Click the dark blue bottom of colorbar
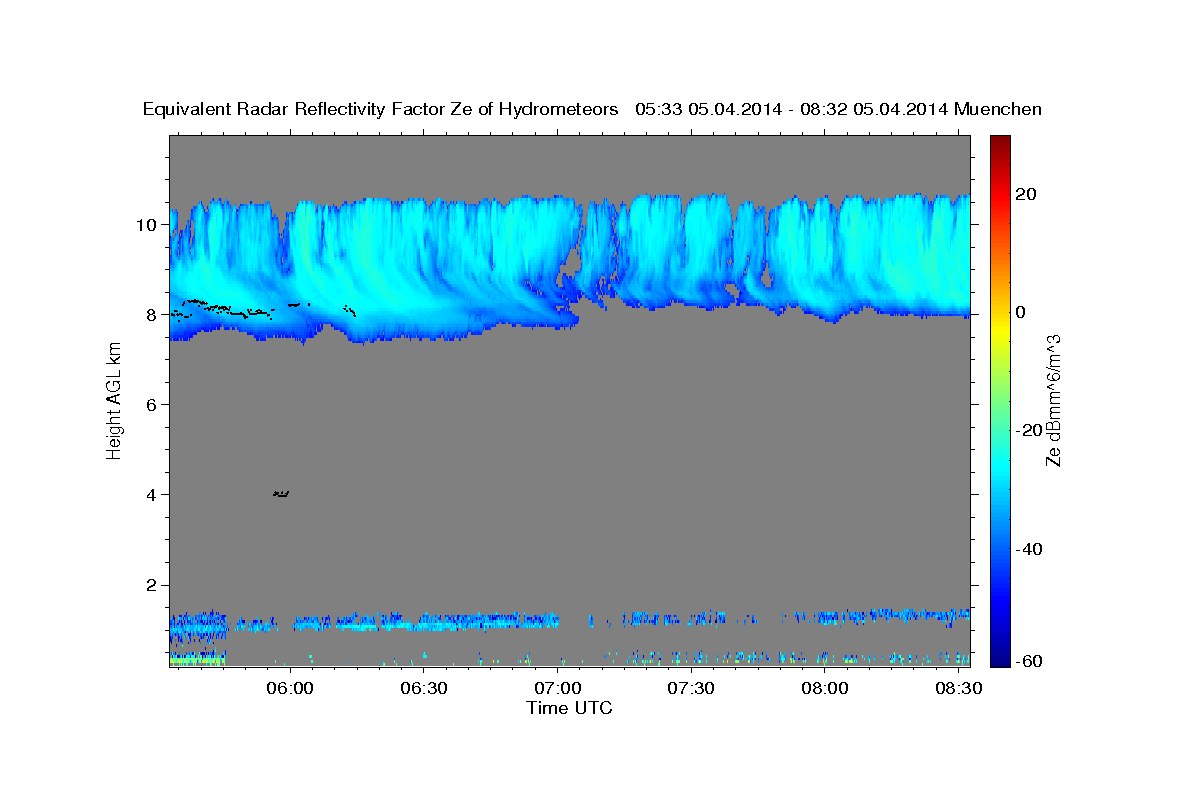Viewport: 1200px width, 800px height. (1001, 658)
